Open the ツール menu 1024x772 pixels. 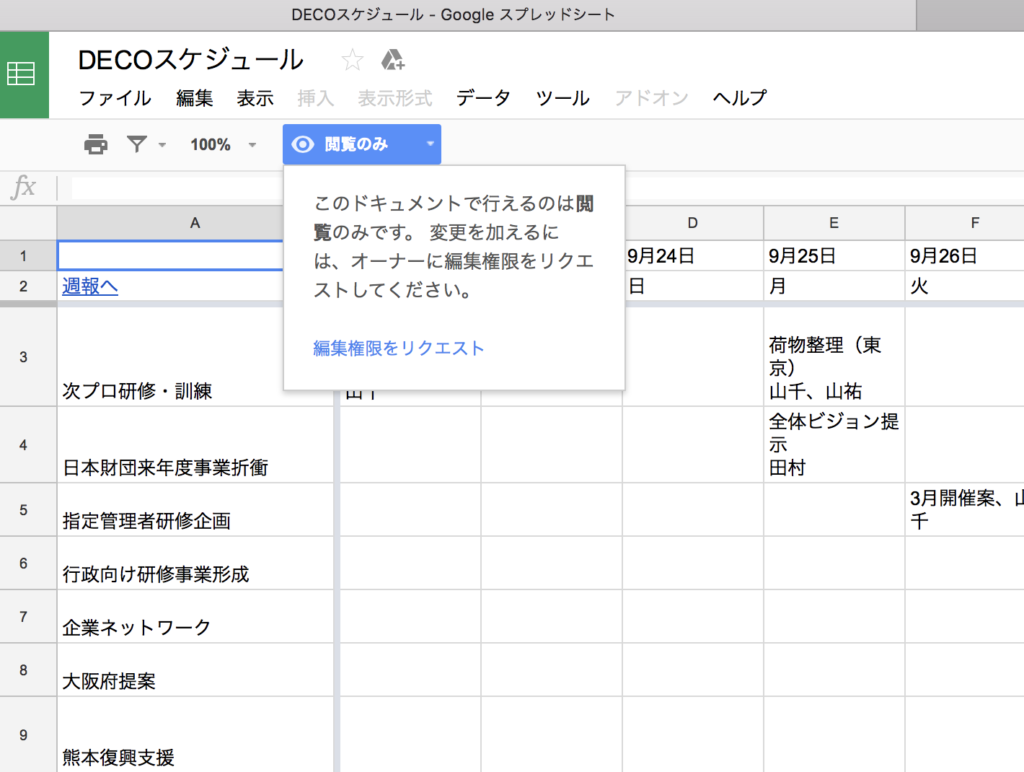(x=562, y=98)
